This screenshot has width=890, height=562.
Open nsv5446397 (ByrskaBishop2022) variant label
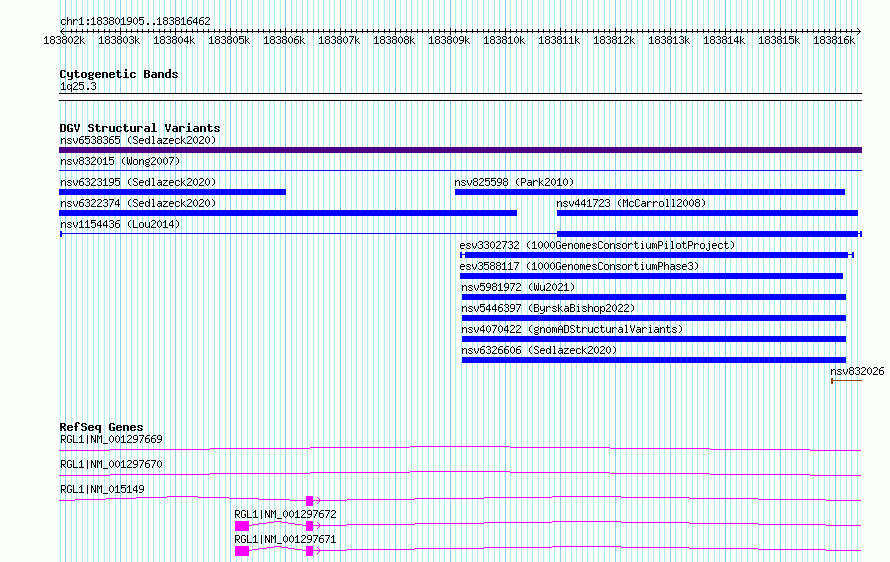548,308
